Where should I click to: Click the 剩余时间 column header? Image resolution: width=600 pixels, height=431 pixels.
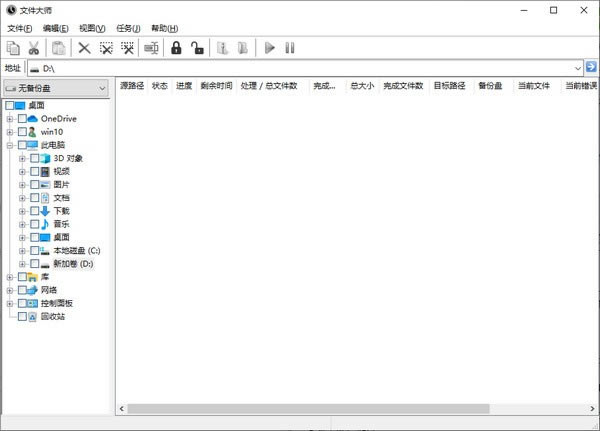coord(216,86)
